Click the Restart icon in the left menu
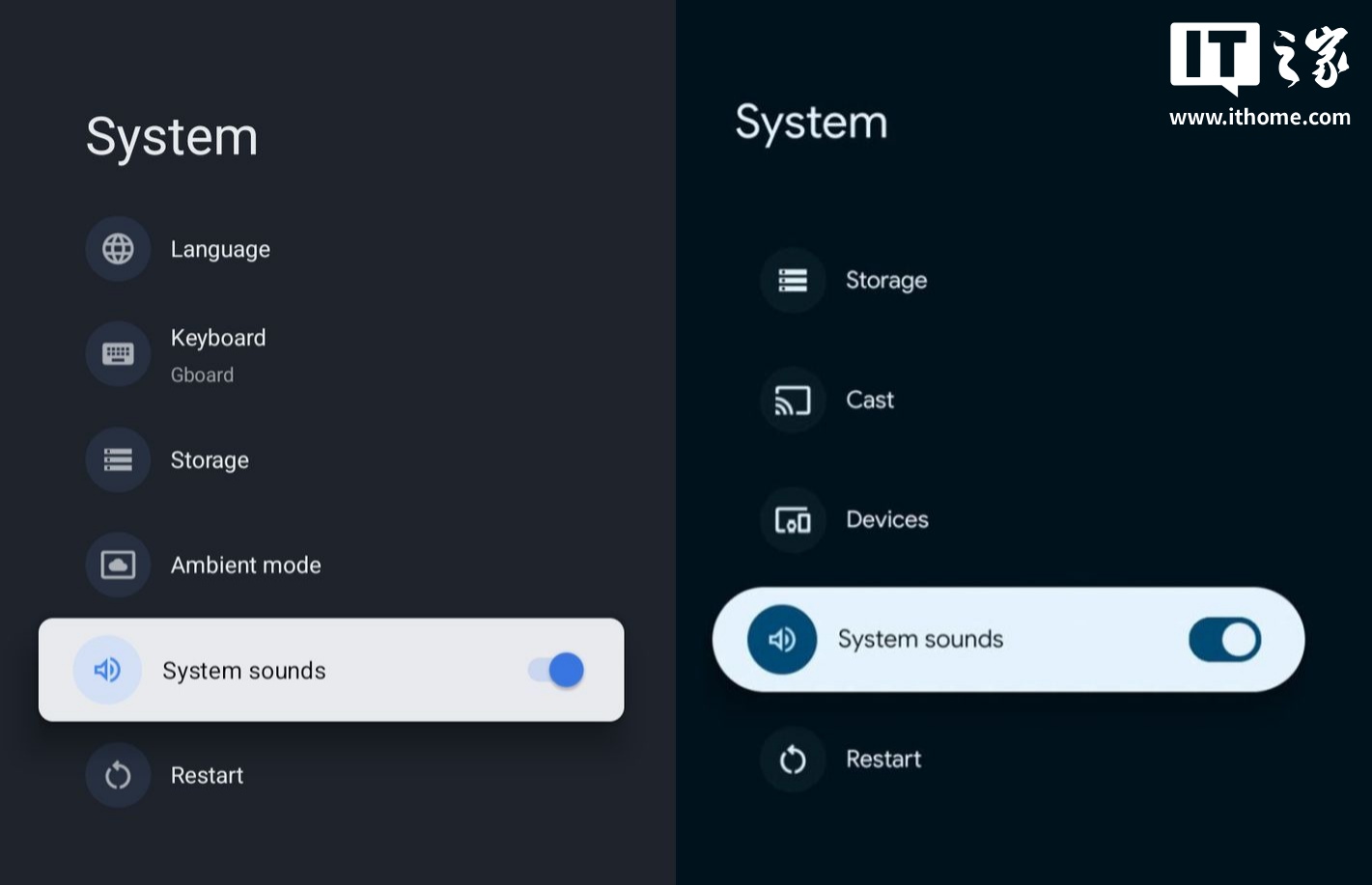1372x885 pixels. tap(118, 775)
